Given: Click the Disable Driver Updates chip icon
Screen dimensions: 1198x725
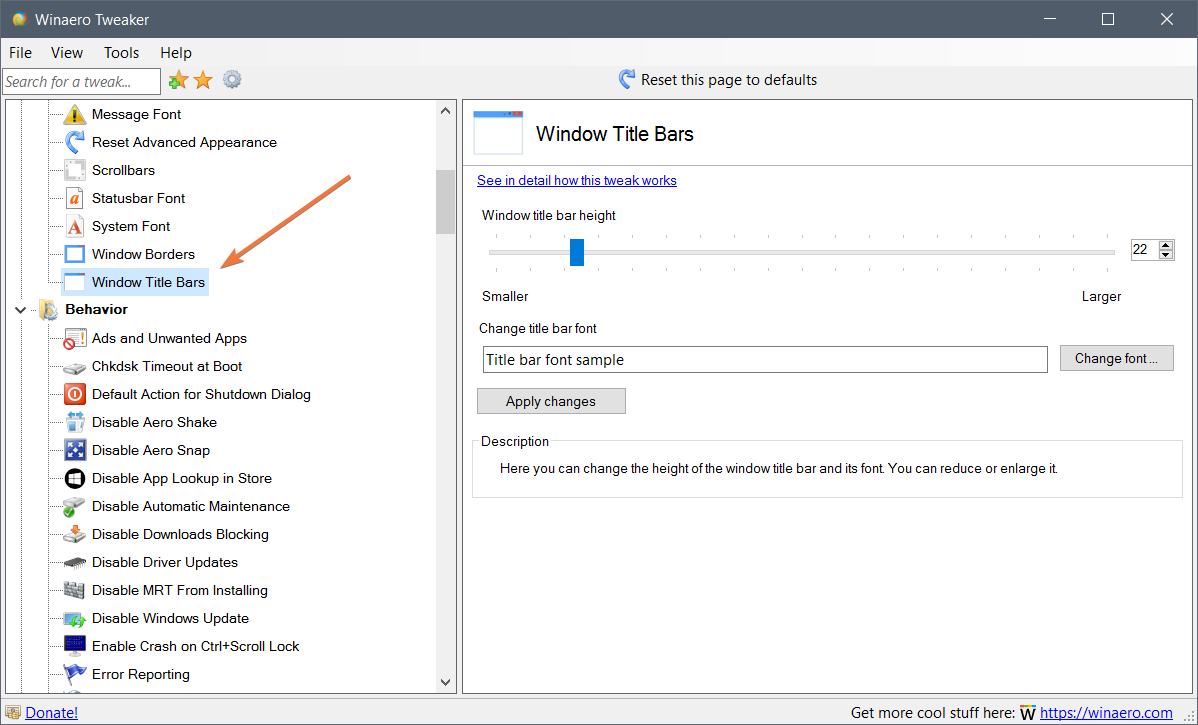Looking at the screenshot, I should [75, 562].
